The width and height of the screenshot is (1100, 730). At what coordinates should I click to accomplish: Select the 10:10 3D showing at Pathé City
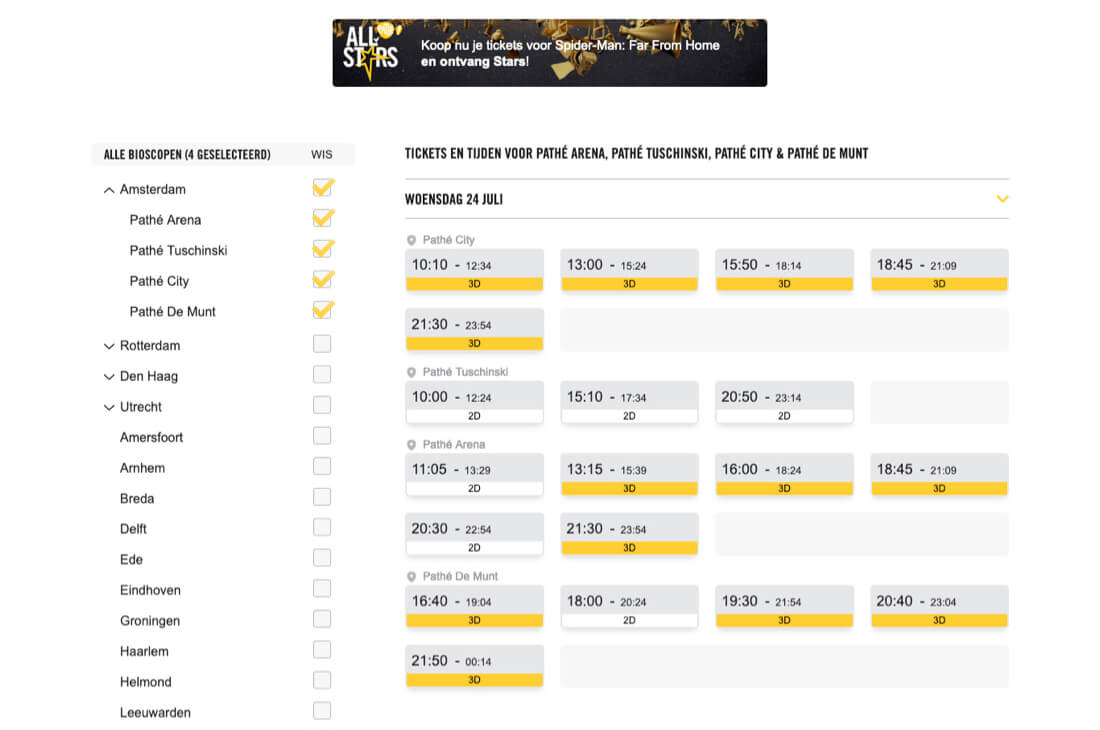pos(474,271)
